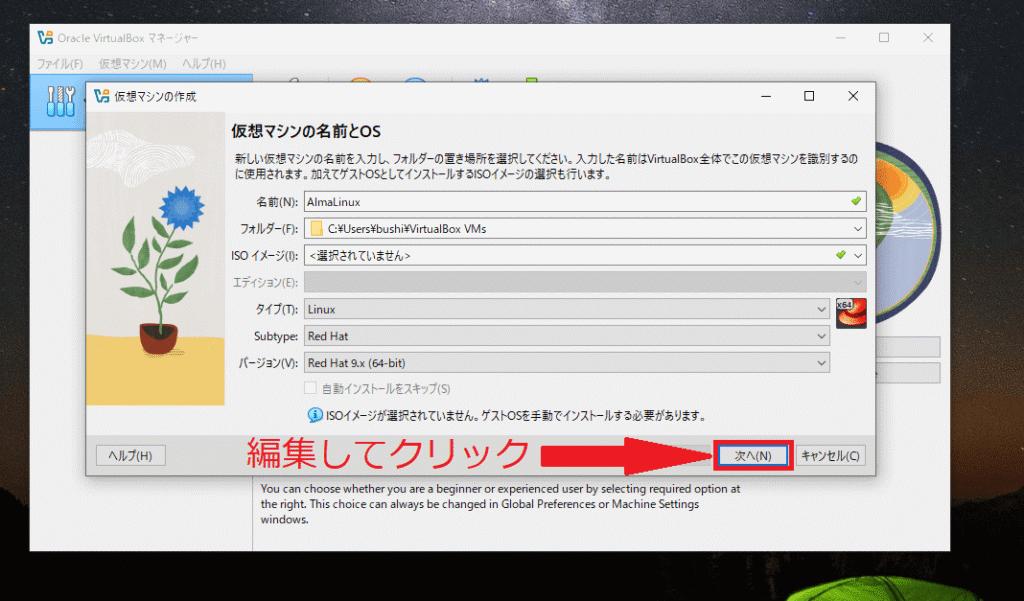Close the 仮想マシンの作成 dialog
1024x601 pixels.
[853, 96]
